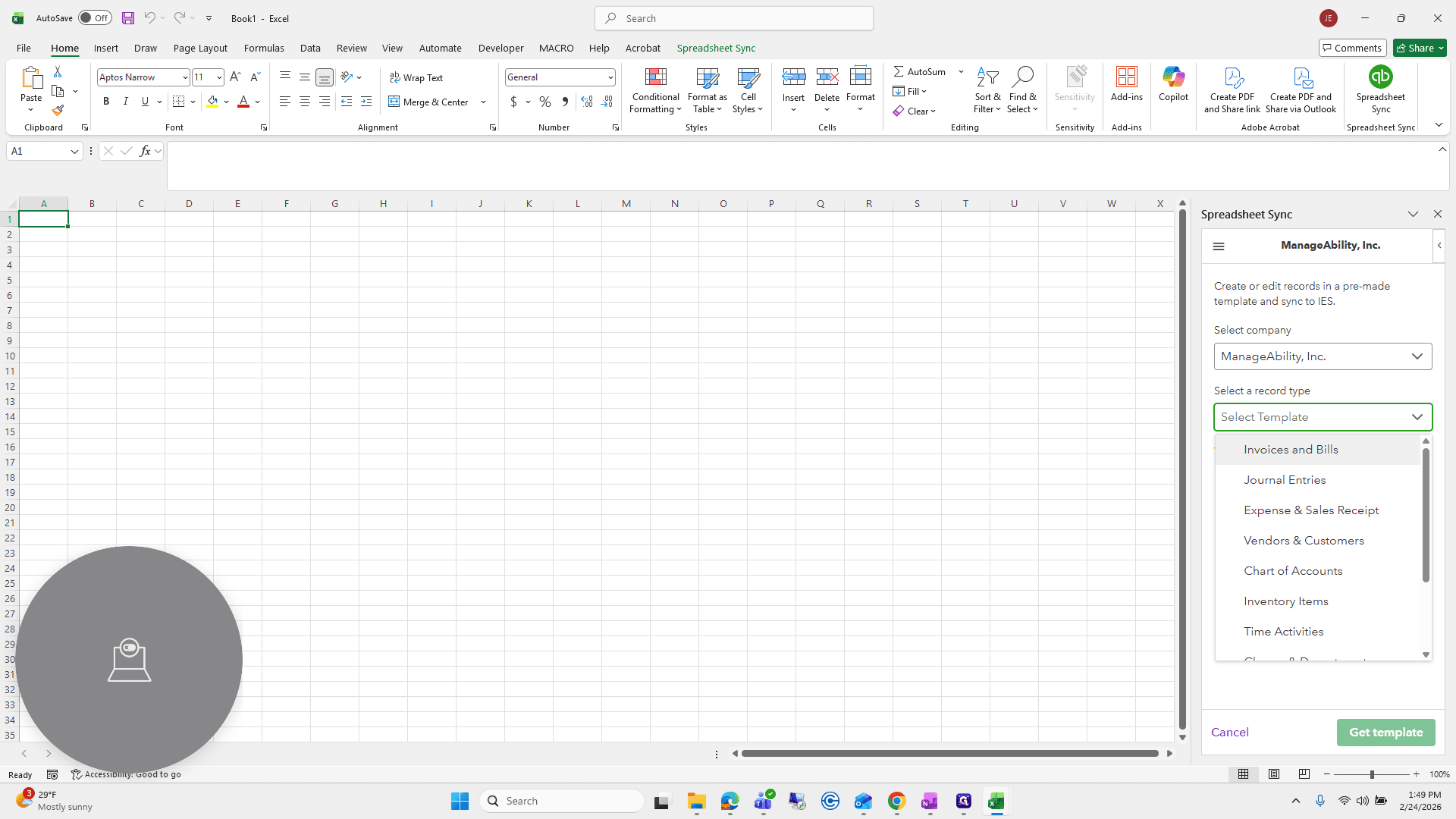
Task: Click the Get template button
Action: click(x=1385, y=733)
